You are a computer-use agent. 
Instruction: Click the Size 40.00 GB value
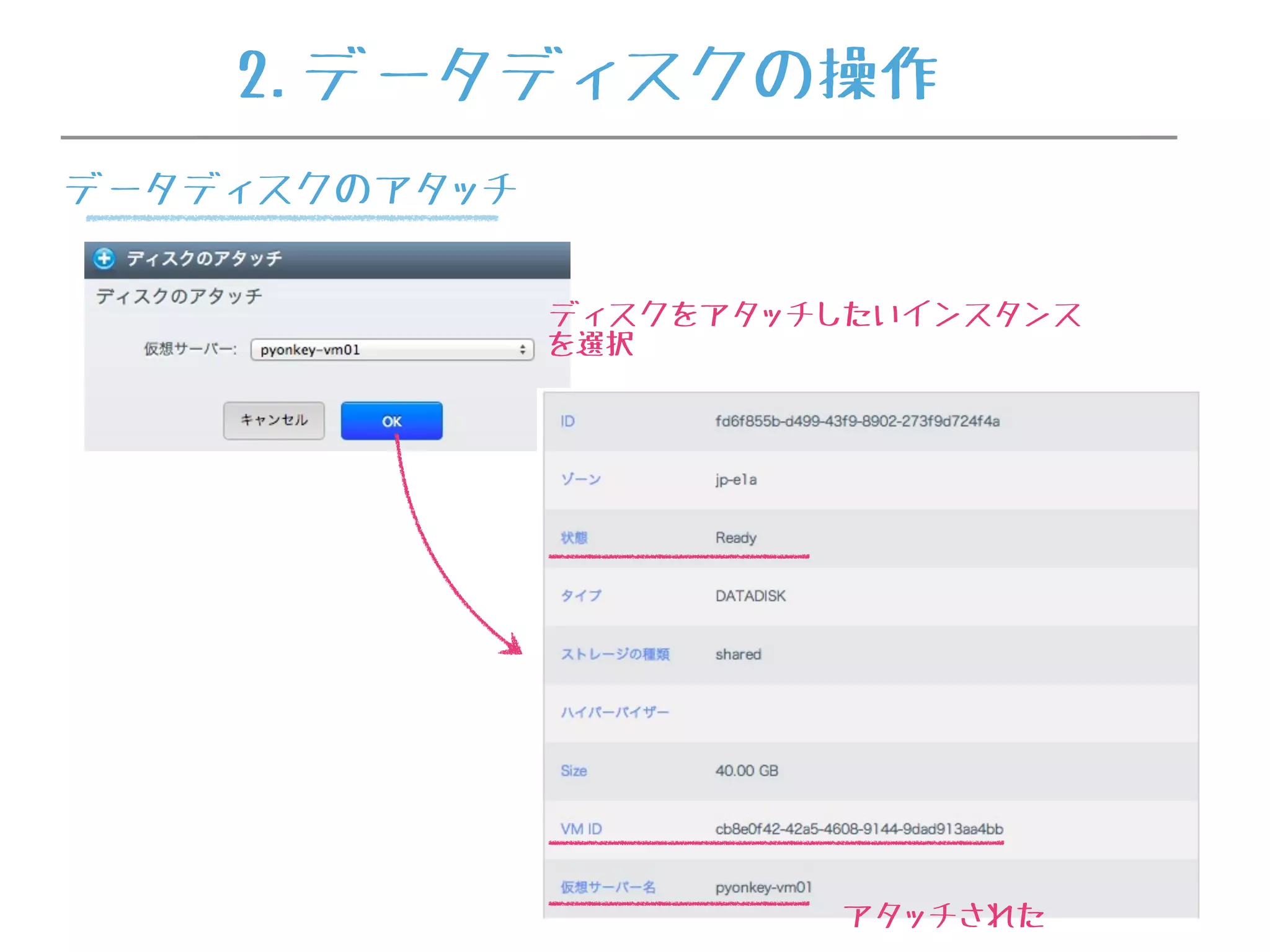click(x=747, y=771)
